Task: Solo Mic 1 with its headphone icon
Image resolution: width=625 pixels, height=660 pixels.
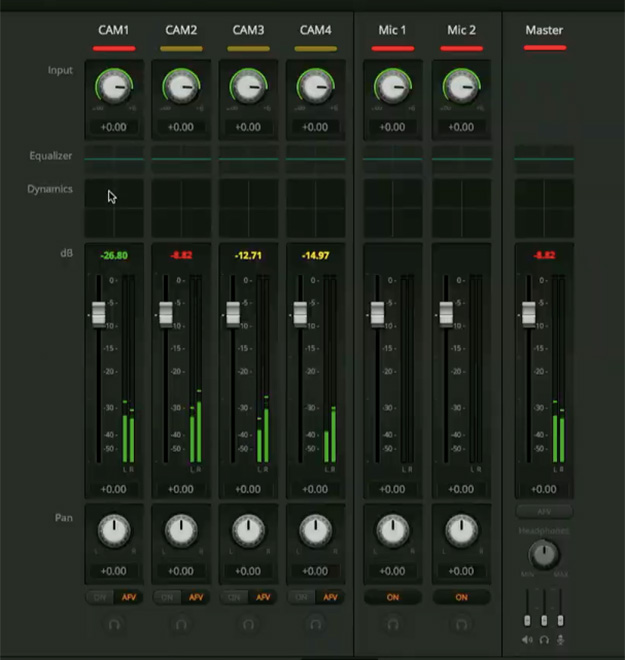Action: 393,625
